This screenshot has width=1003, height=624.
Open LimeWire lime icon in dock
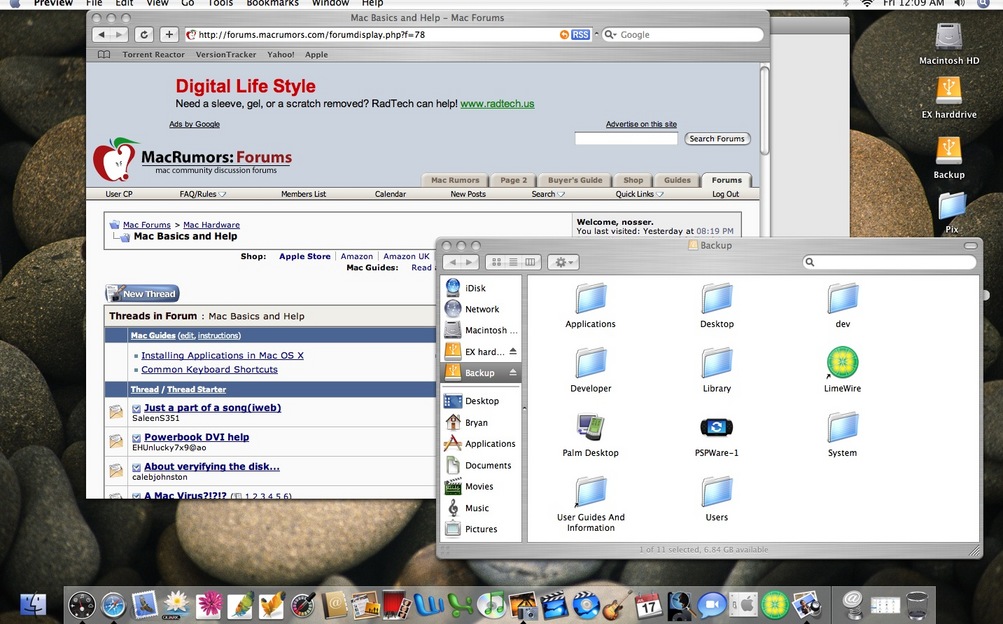pos(774,605)
